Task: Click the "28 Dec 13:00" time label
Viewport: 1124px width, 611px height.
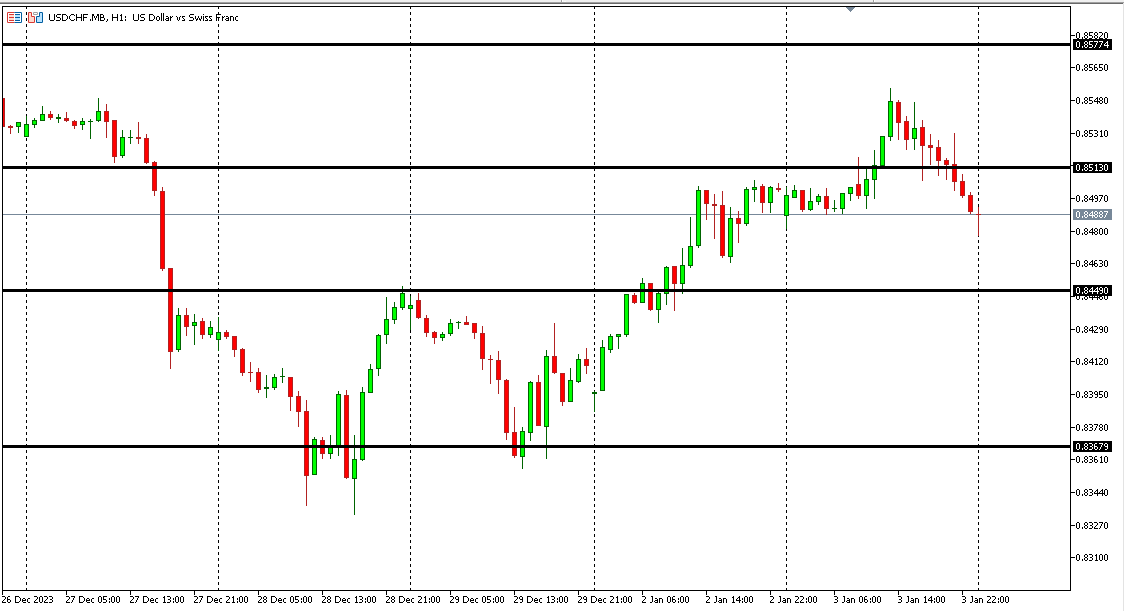Action: (x=349, y=600)
